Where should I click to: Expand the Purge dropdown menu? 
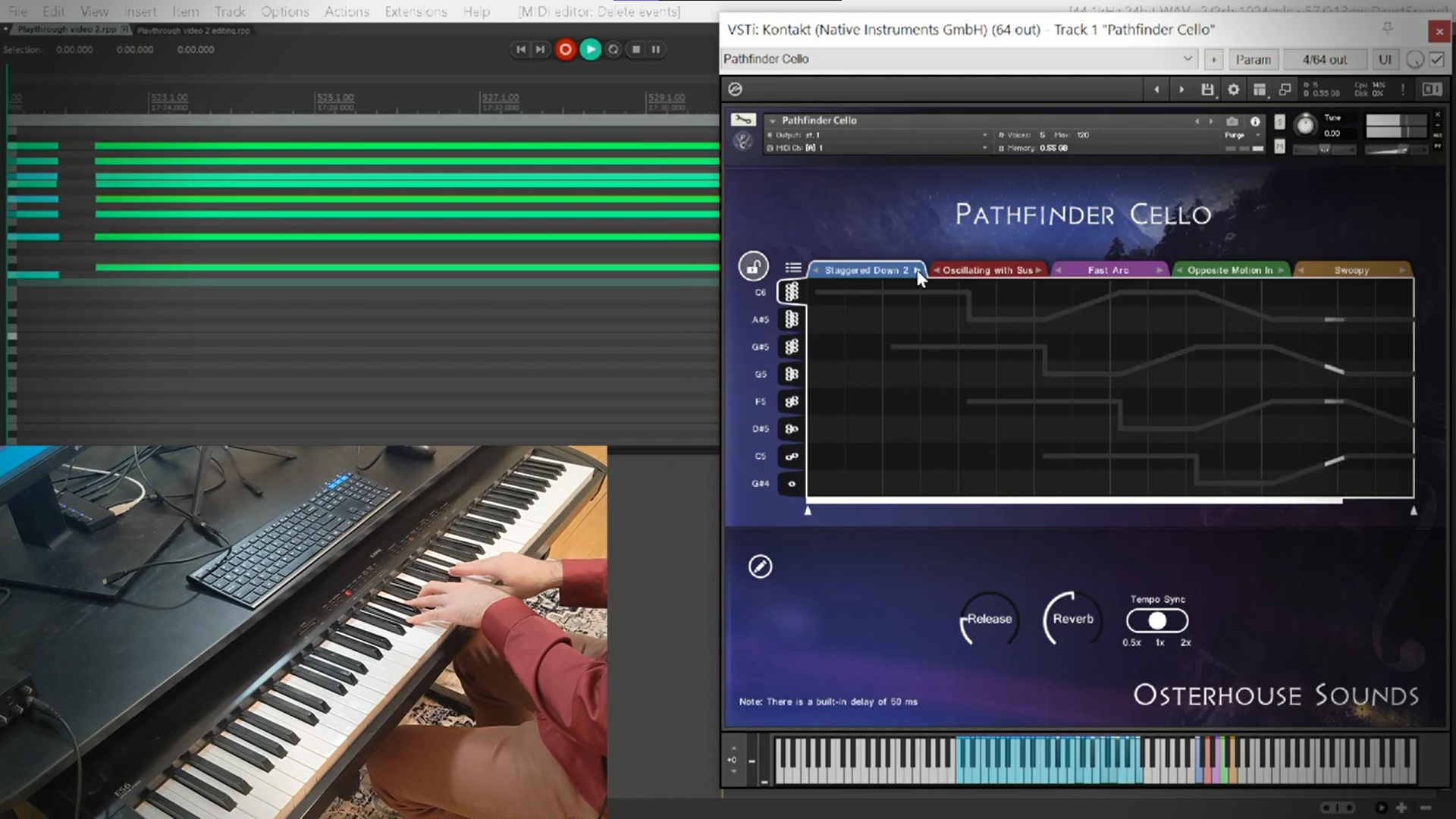tap(1257, 135)
